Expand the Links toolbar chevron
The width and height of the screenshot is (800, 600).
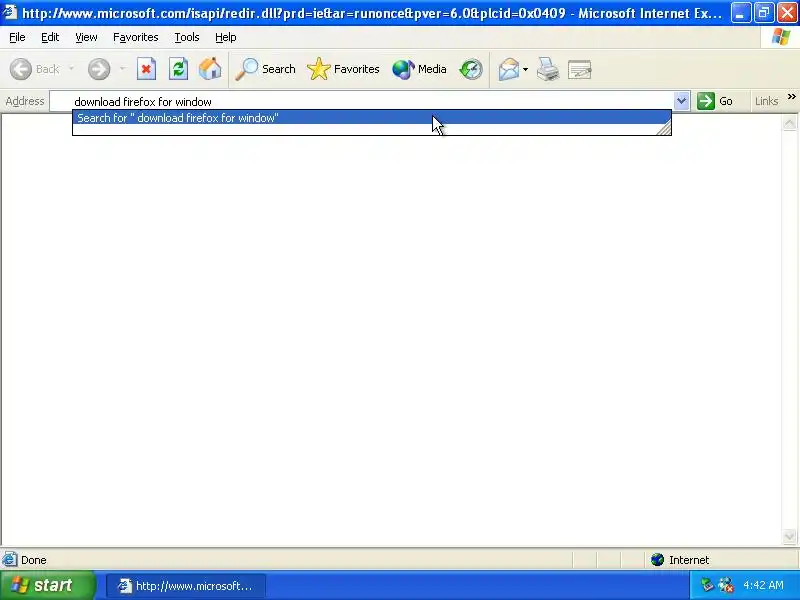[x=791, y=96]
